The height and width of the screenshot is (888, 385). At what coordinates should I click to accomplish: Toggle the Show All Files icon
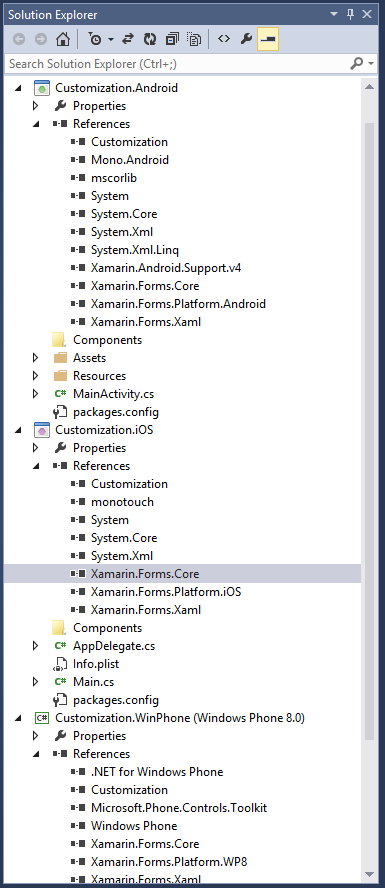(194, 39)
